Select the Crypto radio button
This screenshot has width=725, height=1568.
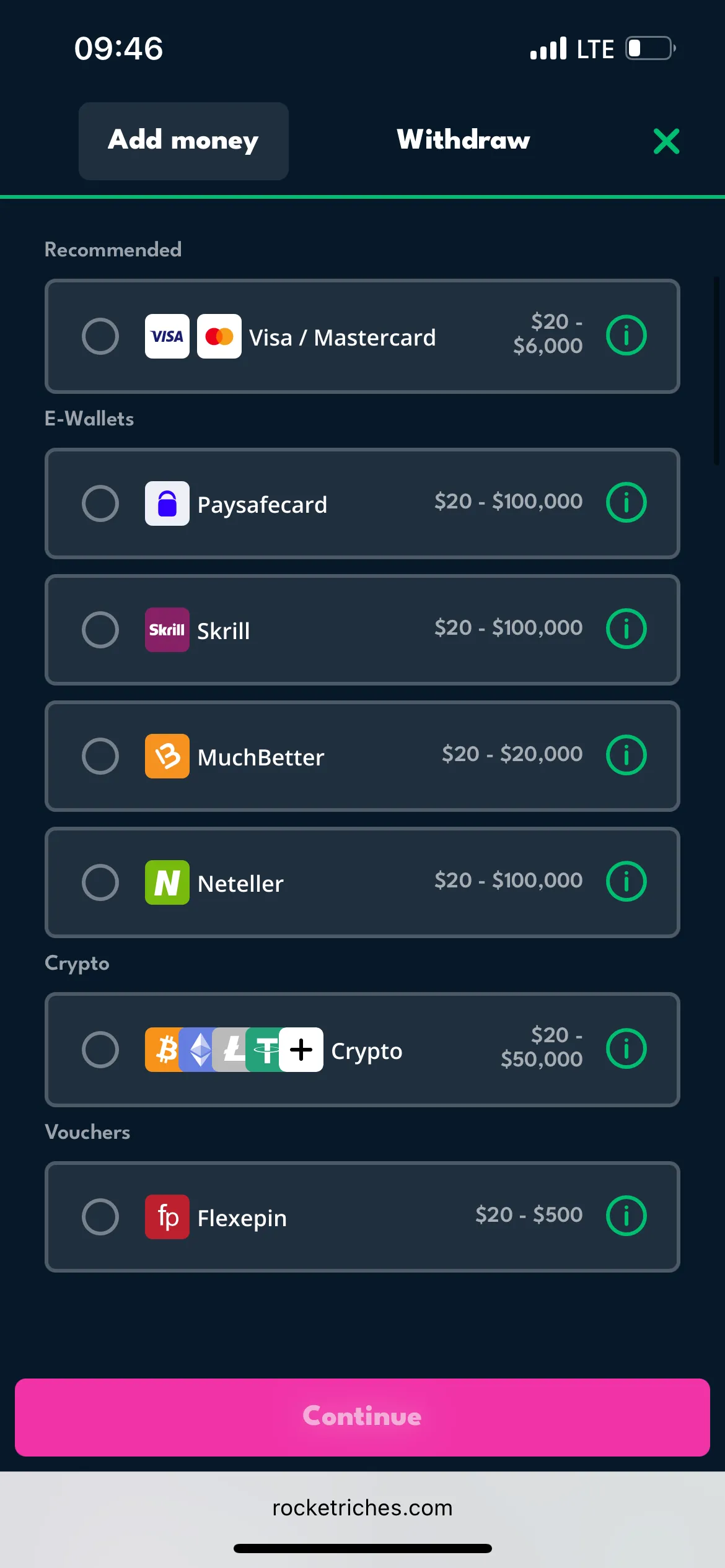[x=100, y=1050]
